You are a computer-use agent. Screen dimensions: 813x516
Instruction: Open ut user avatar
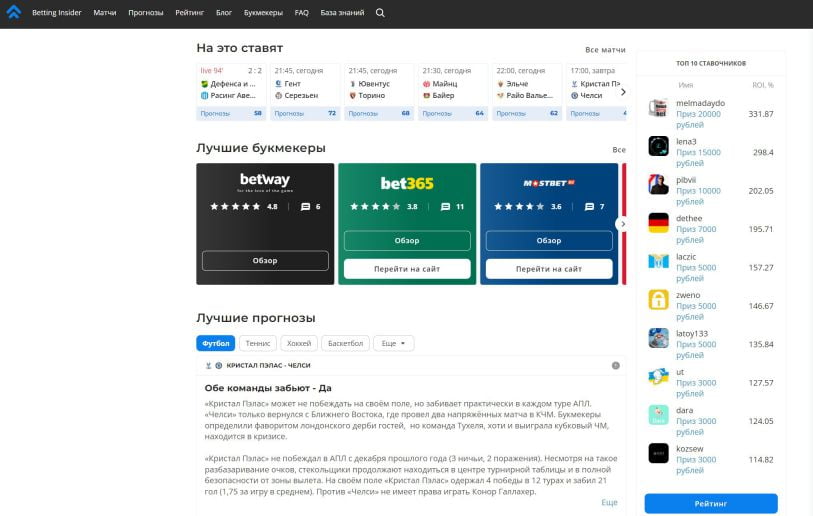(x=658, y=376)
